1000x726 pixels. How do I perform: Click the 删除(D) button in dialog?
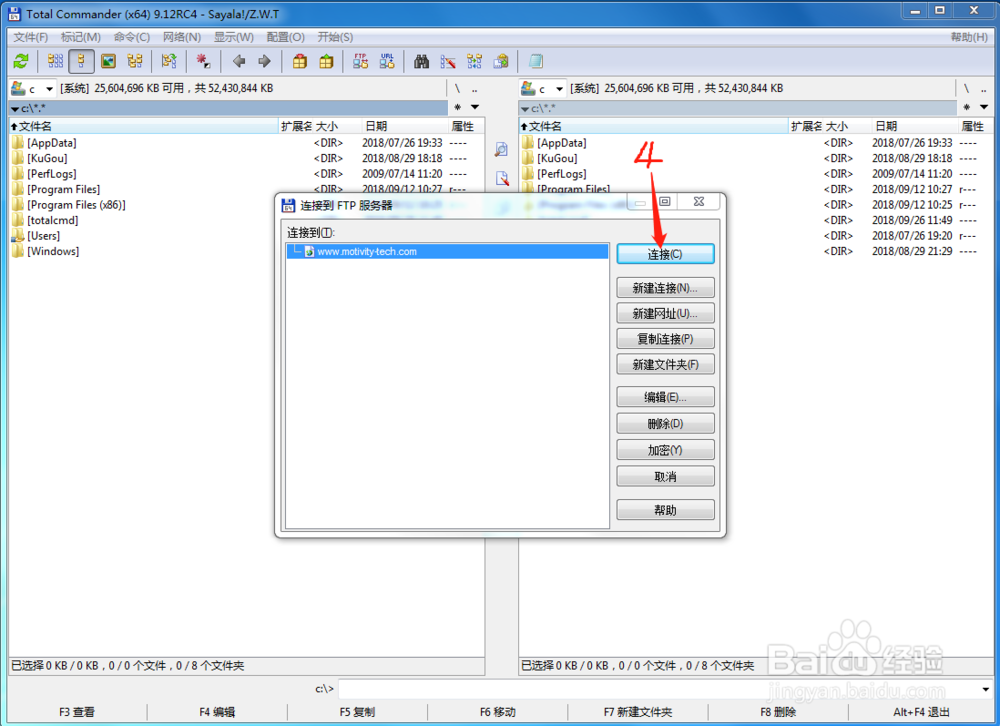click(665, 424)
